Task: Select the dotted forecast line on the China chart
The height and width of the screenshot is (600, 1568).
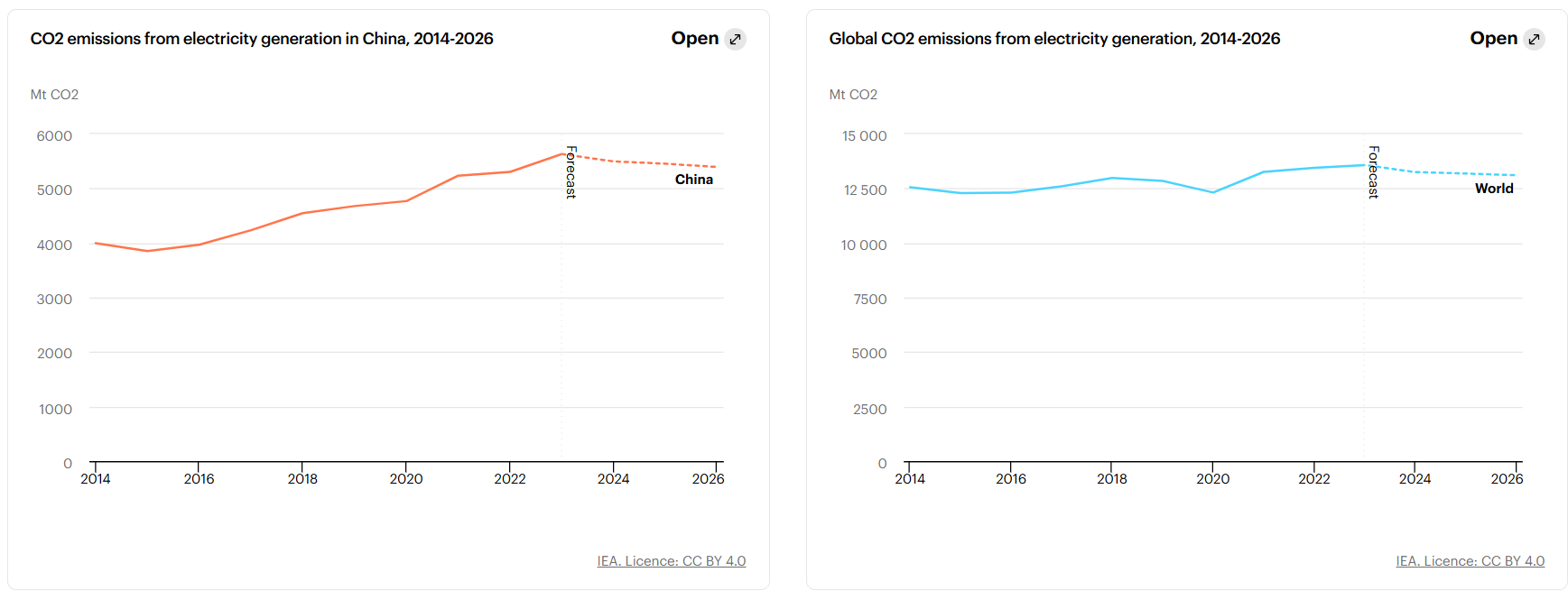Action: coord(641,162)
